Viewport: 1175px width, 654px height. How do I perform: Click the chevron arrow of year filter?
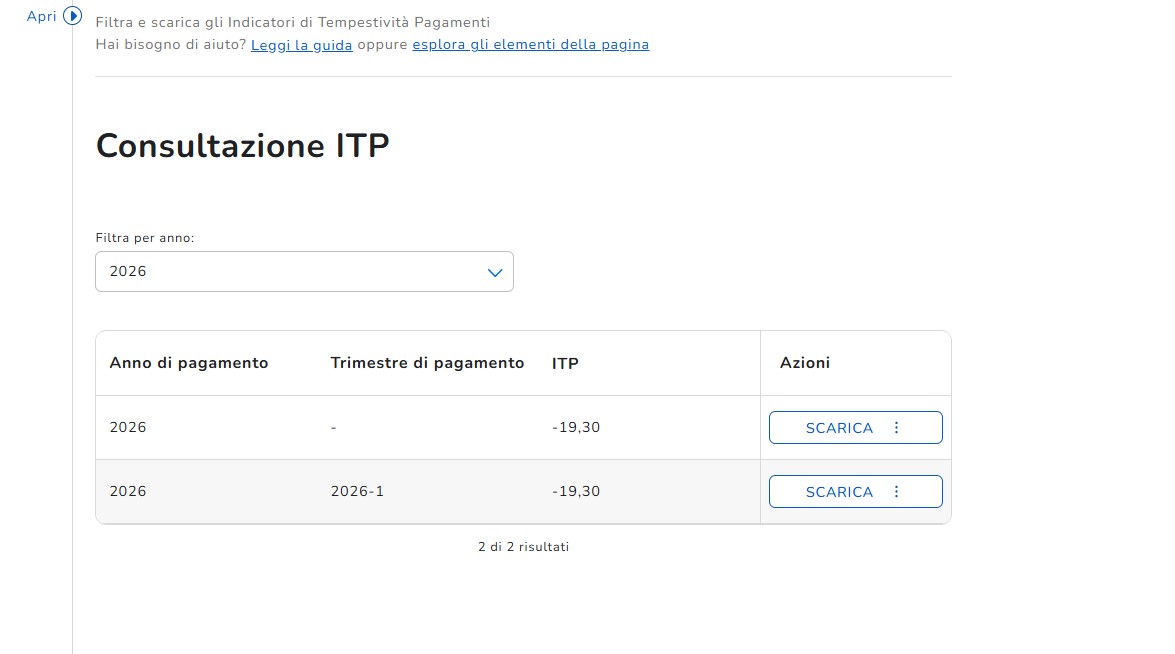tap(494, 272)
